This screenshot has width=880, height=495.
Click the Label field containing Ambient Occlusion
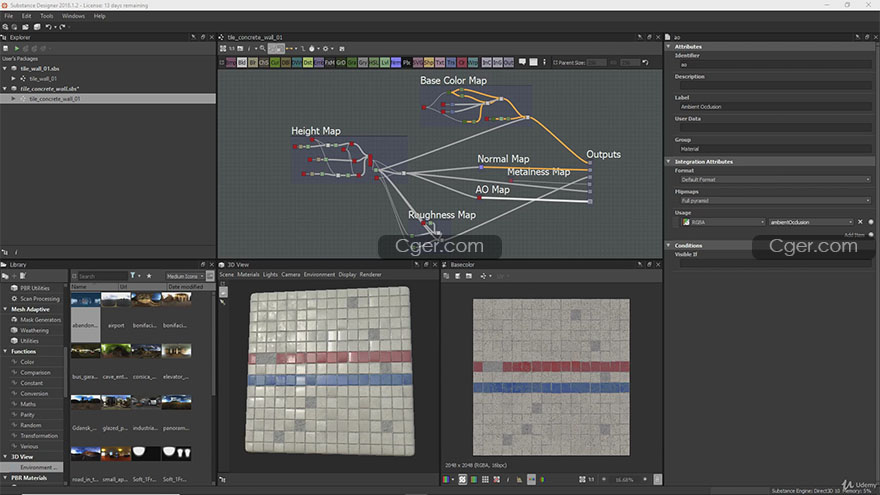click(x=775, y=107)
